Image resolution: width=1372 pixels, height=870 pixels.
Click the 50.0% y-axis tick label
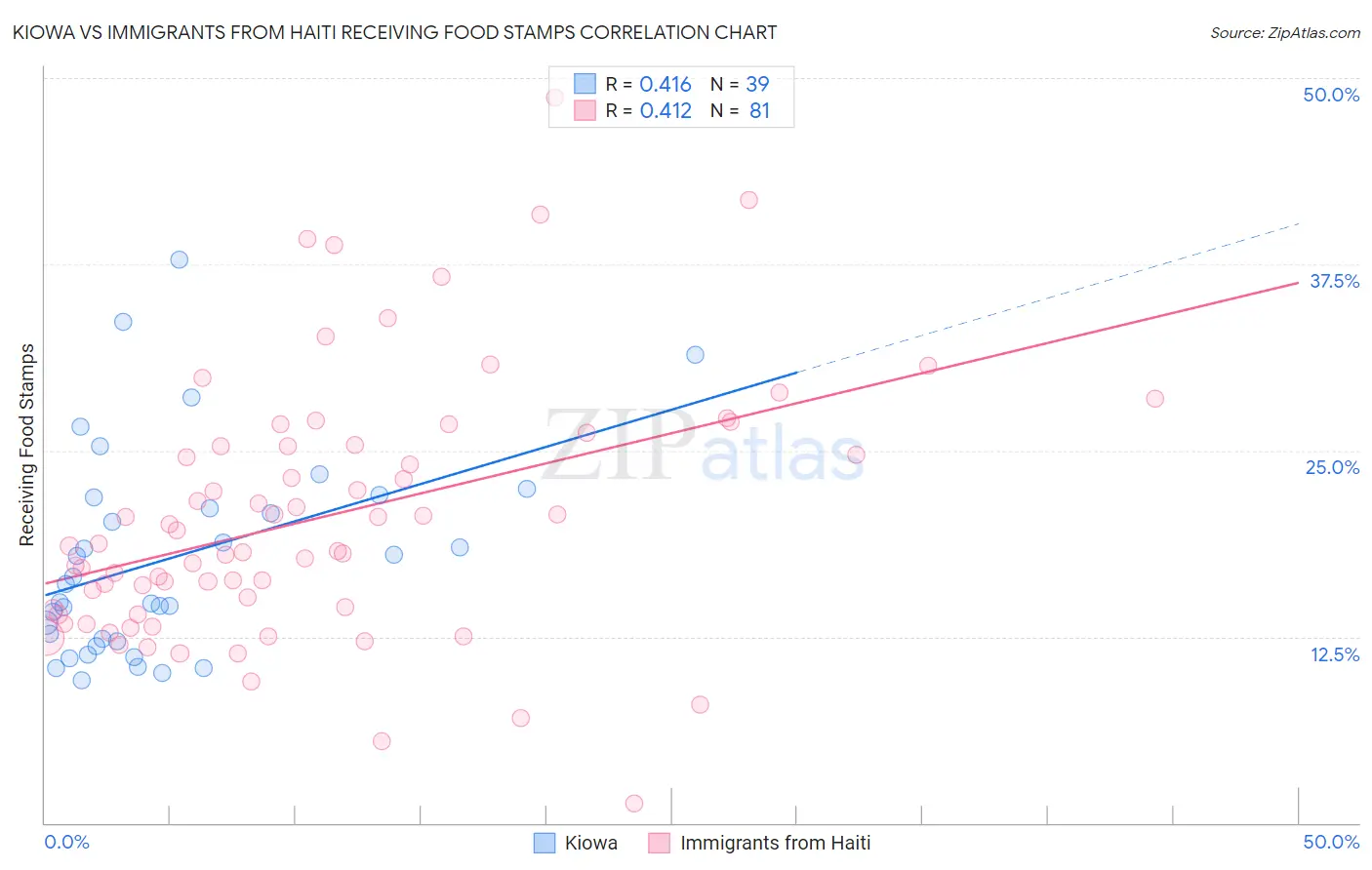tap(1331, 95)
